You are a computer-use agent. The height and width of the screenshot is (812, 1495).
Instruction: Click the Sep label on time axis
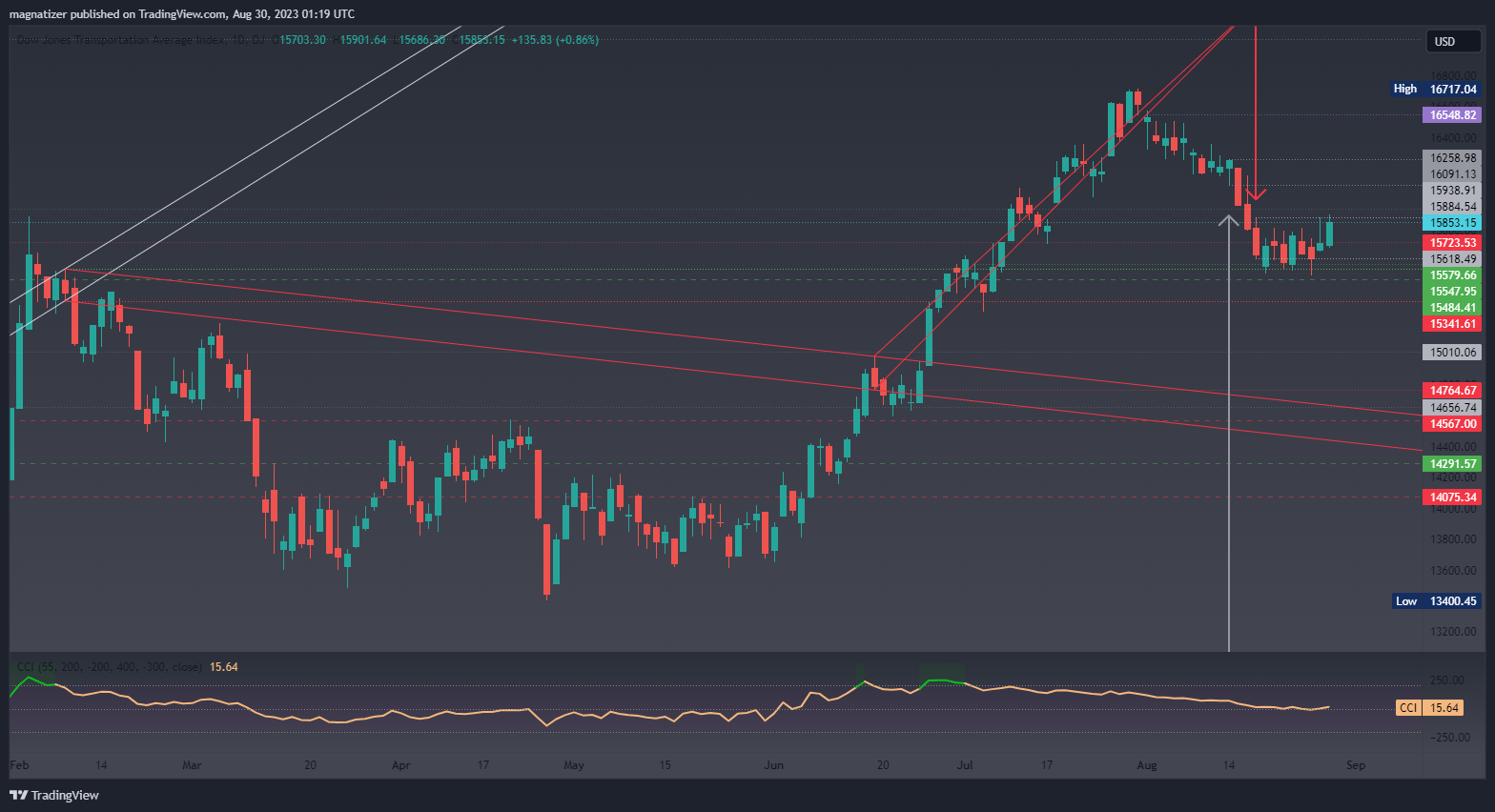[x=1355, y=764]
